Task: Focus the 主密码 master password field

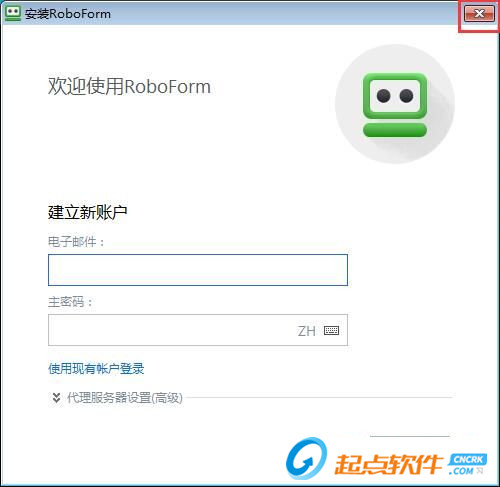Action: pos(198,330)
